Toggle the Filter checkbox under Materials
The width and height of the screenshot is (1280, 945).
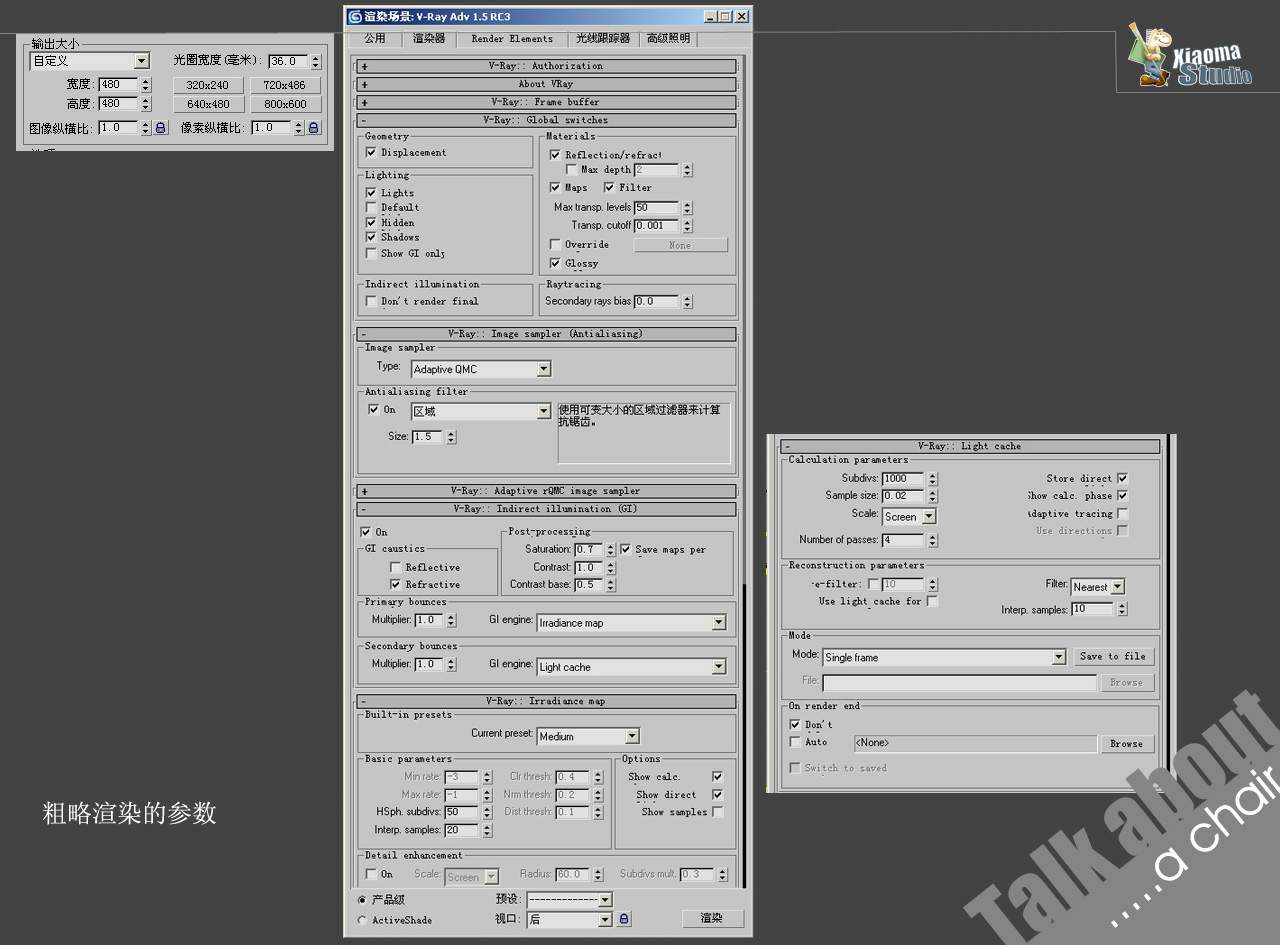click(x=609, y=187)
